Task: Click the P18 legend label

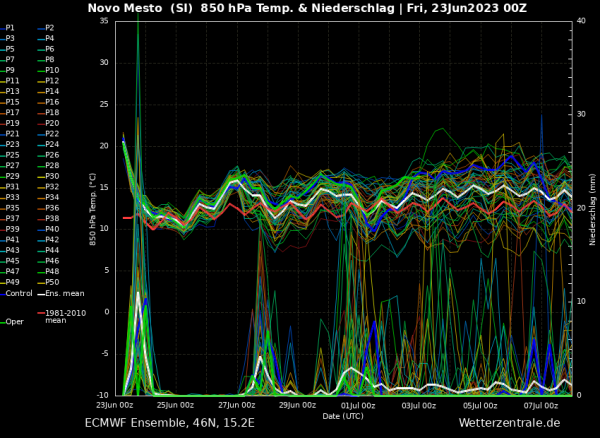Action: [x=52, y=112]
